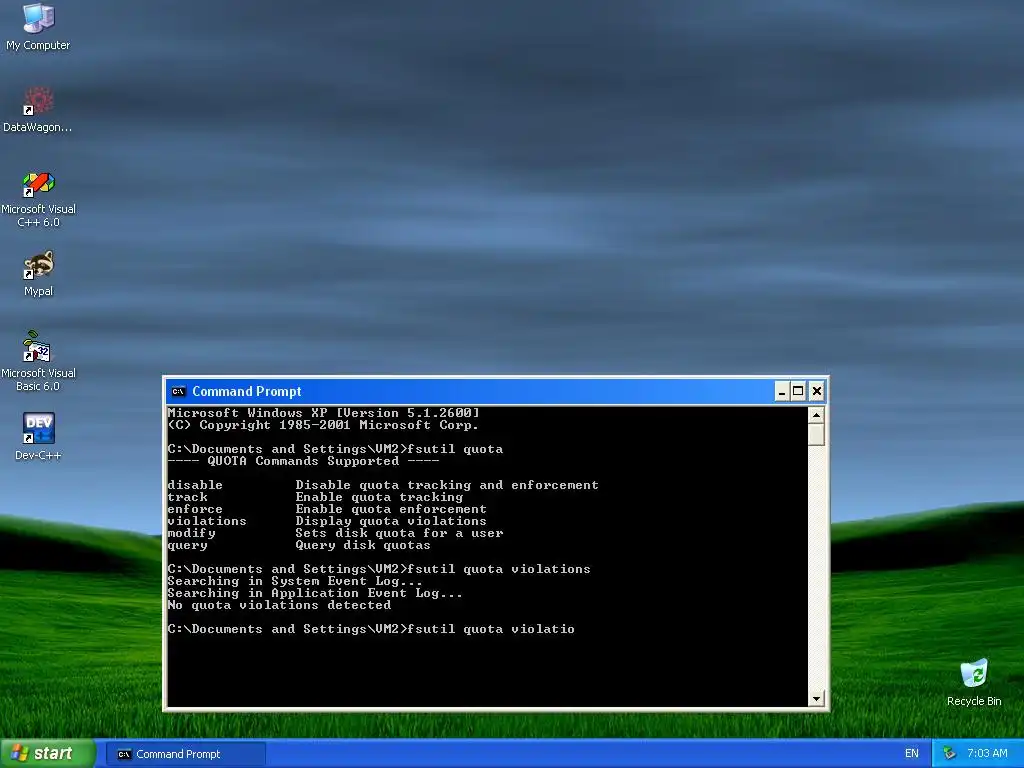Viewport: 1024px width, 768px height.
Task: Select the Mypal browser shortcut
Action: pyautogui.click(x=38, y=274)
